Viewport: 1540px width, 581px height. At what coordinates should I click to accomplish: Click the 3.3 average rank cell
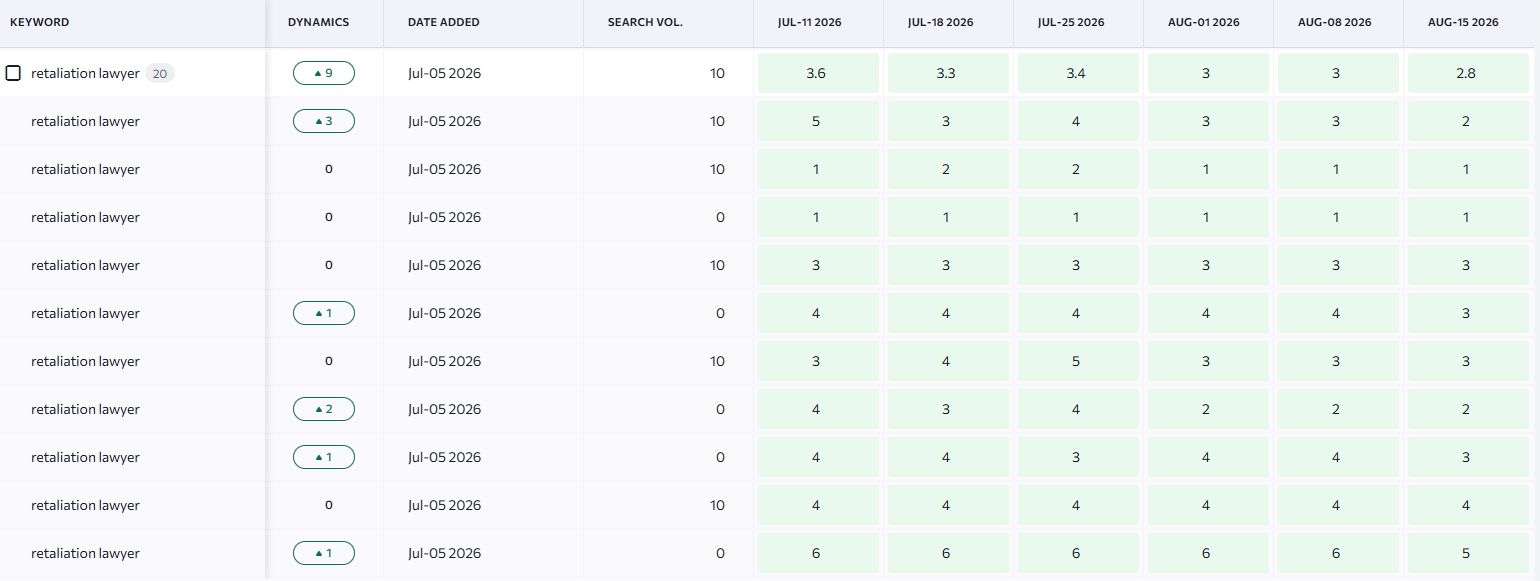point(948,73)
